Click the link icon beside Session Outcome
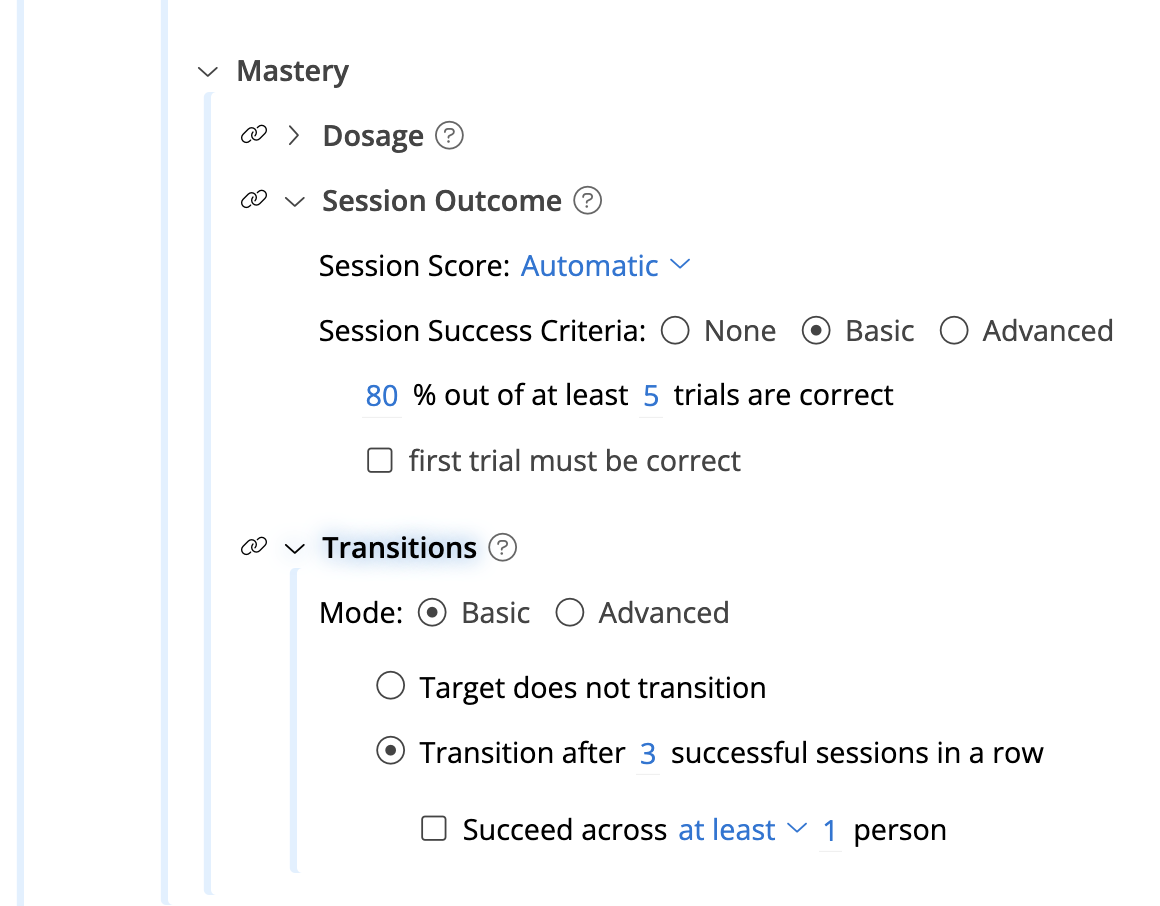Image resolution: width=1160 pixels, height=906 pixels. click(253, 200)
